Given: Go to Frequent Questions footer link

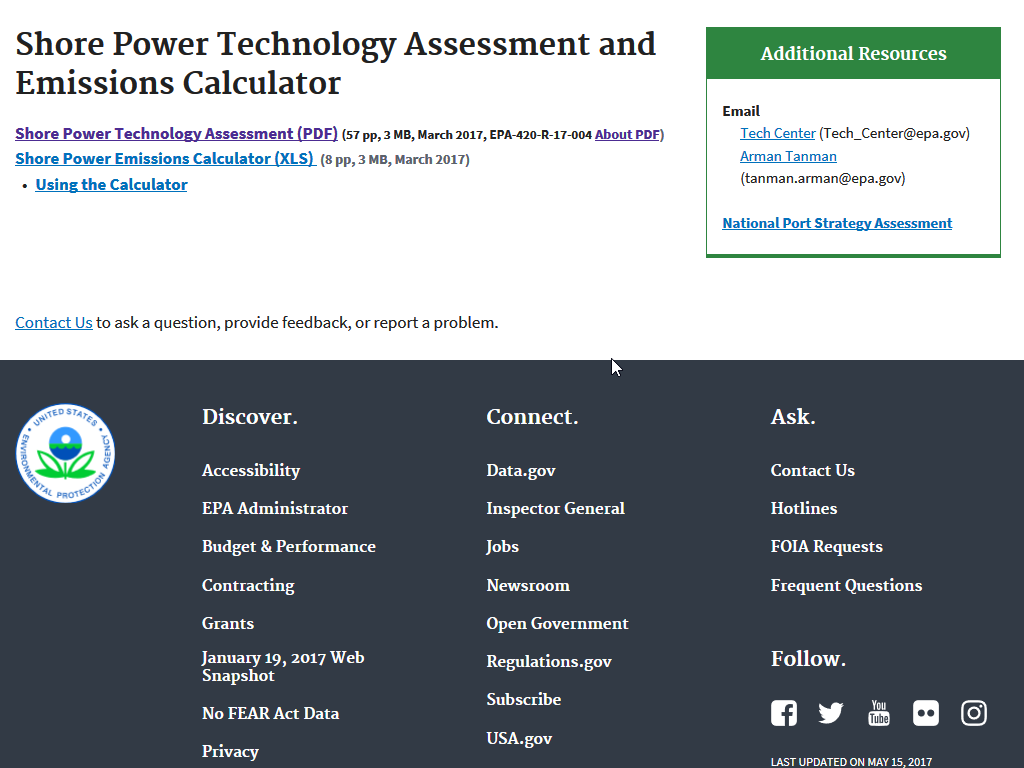Looking at the screenshot, I should (x=846, y=585).
